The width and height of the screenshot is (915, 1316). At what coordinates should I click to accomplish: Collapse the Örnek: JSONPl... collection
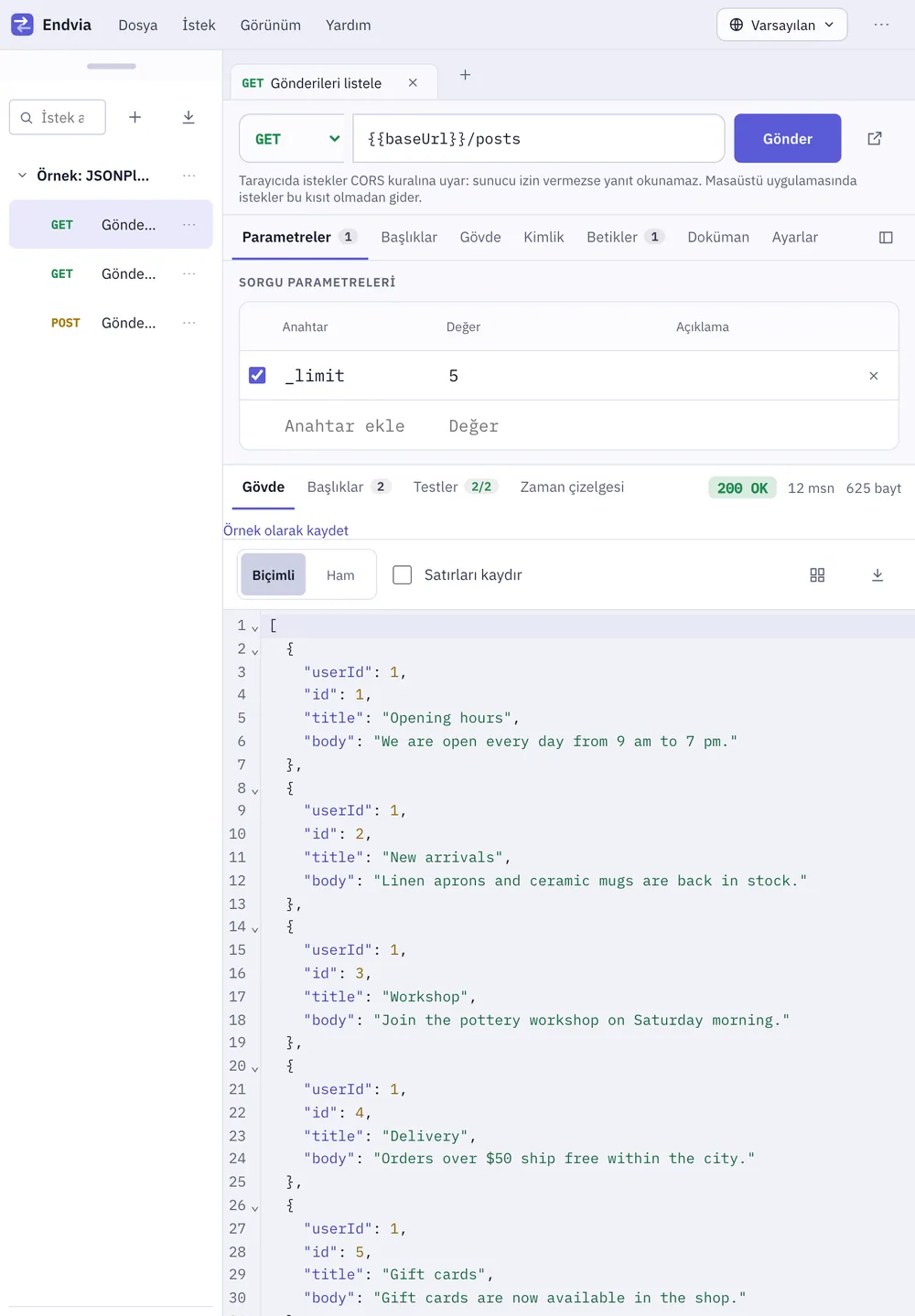click(22, 176)
